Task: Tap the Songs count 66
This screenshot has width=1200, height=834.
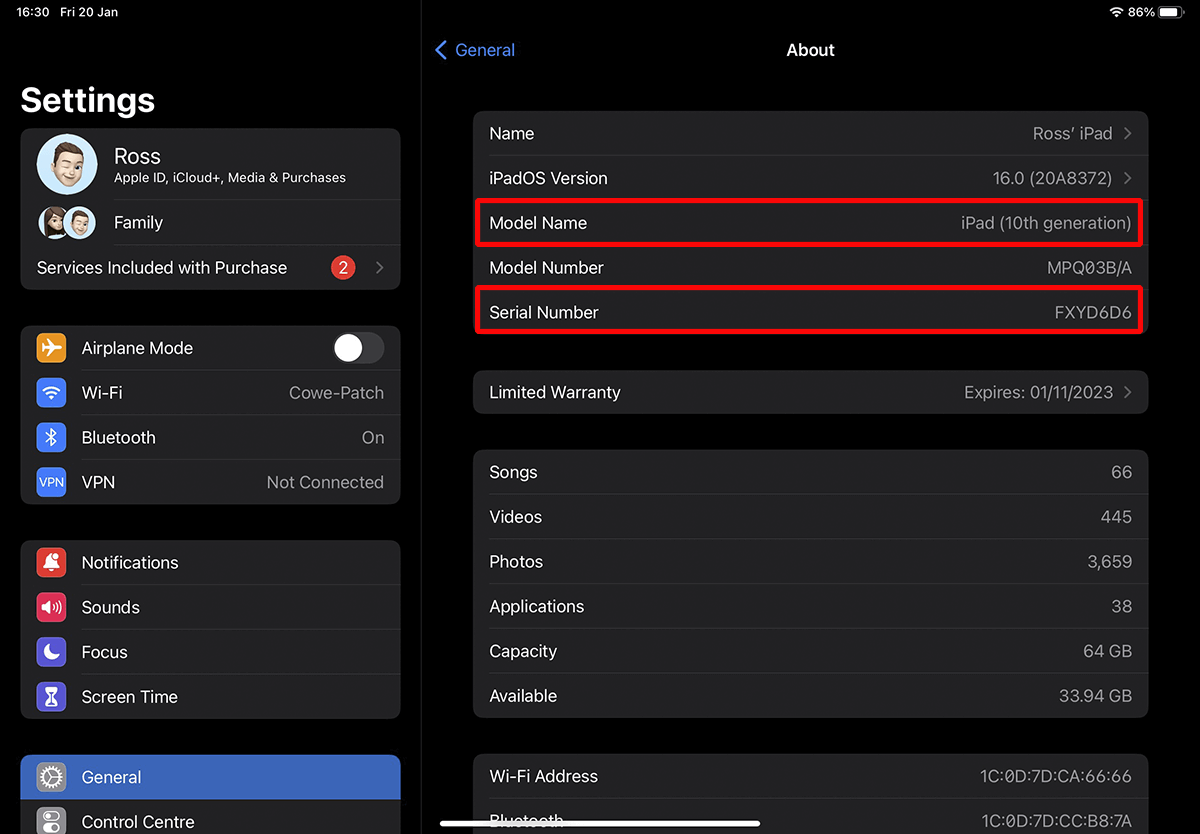Action: point(1122,472)
